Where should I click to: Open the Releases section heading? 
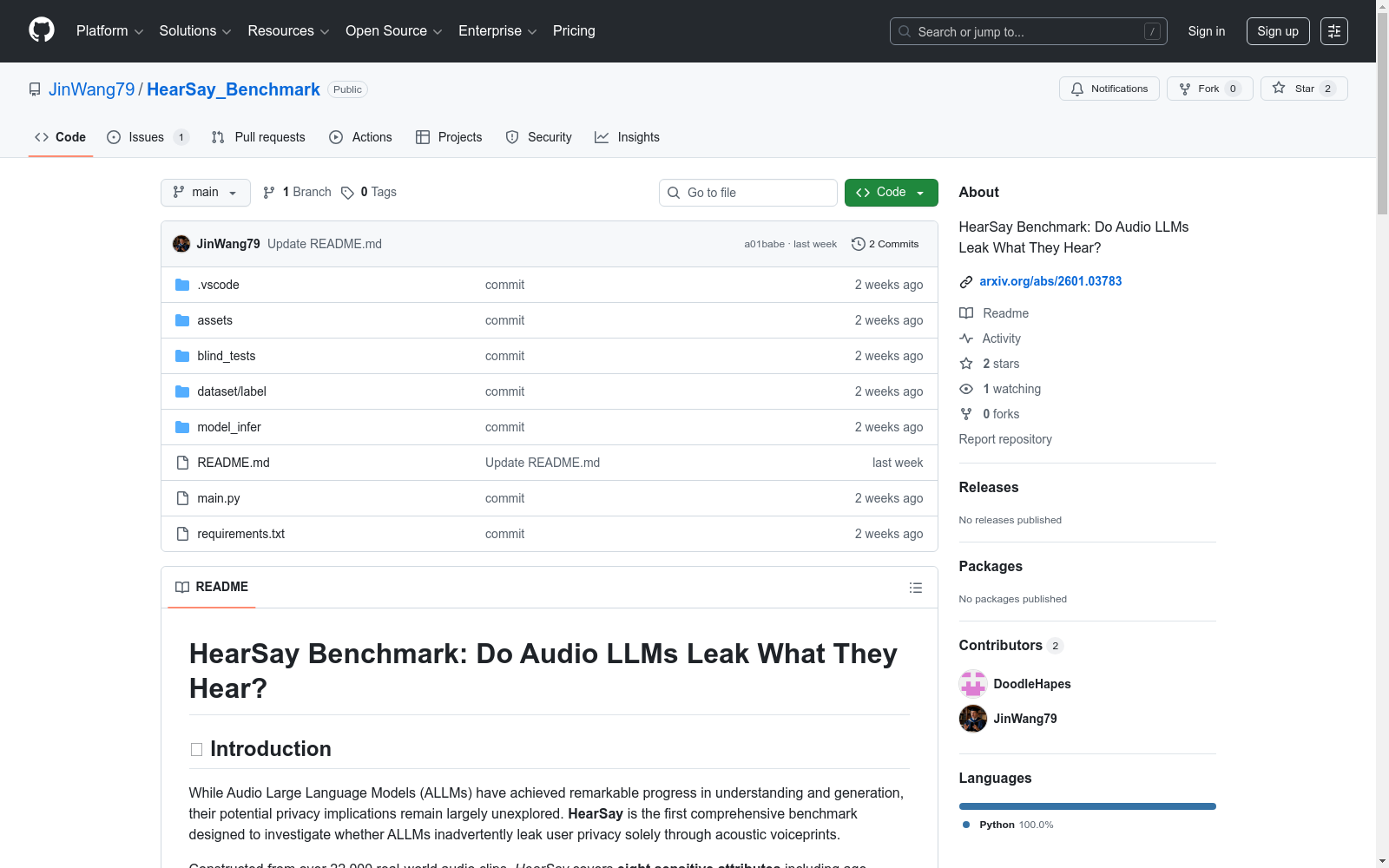989,488
